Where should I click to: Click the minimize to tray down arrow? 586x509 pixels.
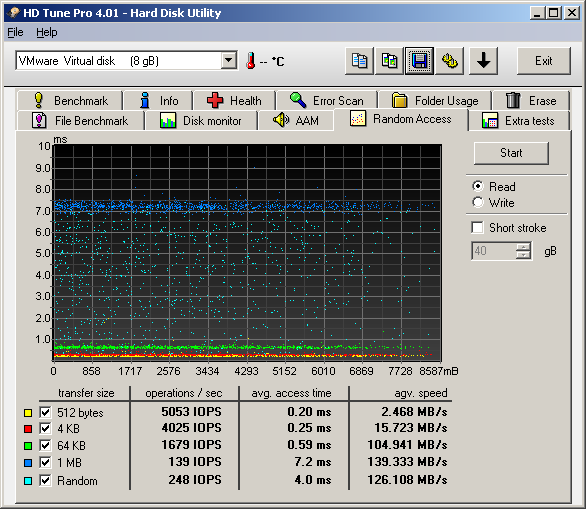click(x=483, y=61)
